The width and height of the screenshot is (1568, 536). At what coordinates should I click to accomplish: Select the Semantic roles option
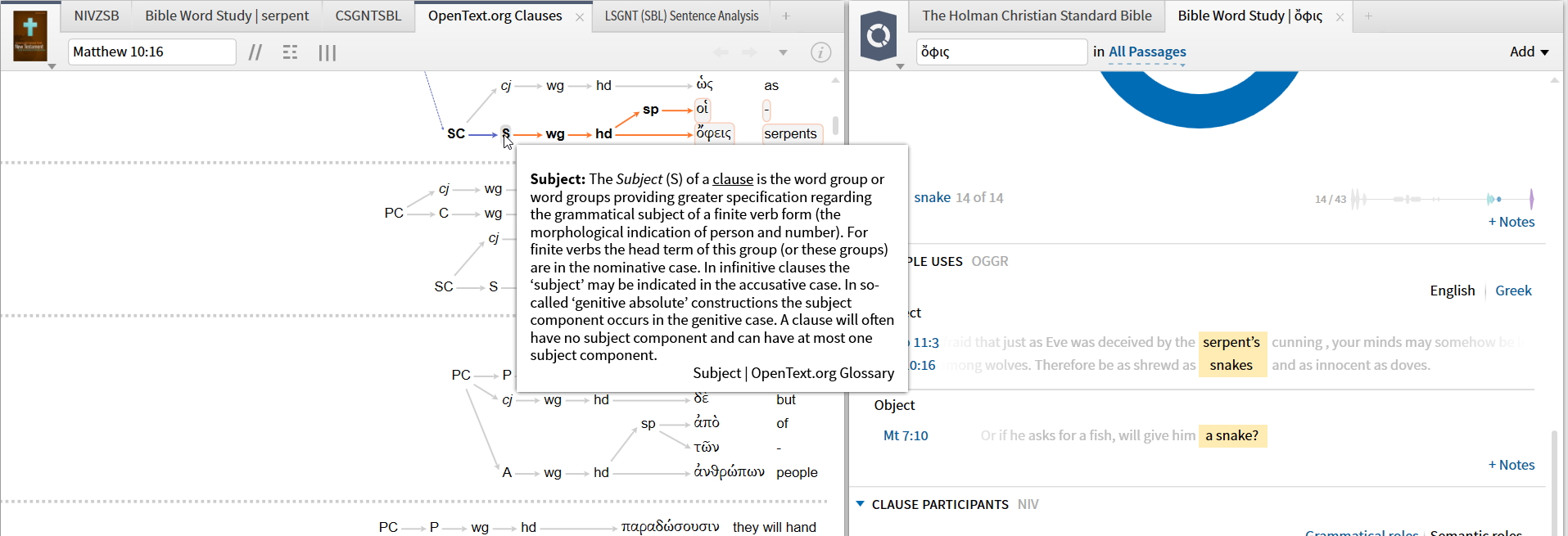tap(1475, 532)
